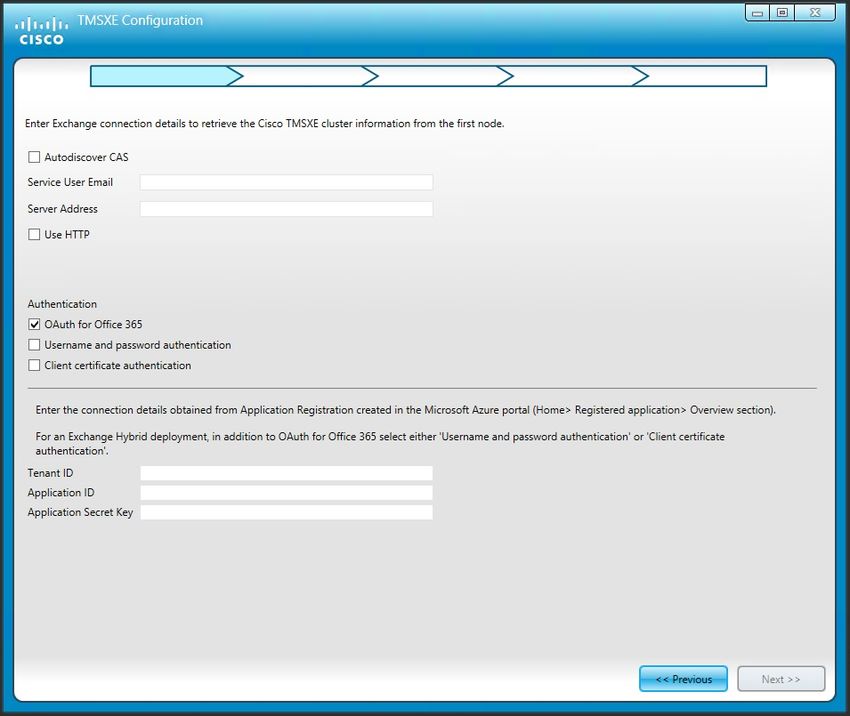Viewport: 850px width, 716px height.
Task: Minimize the TMSXE Configuration window
Action: pos(757,12)
